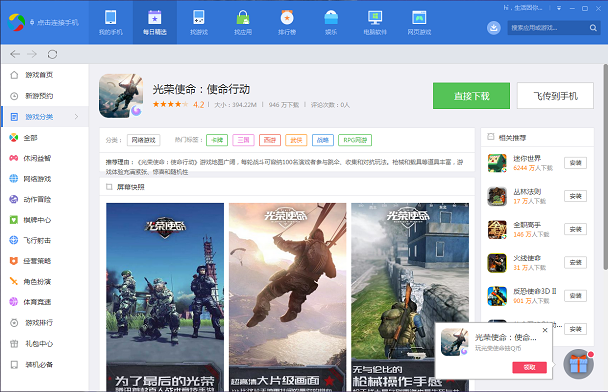Click the orange 武侠 tag
This screenshot has height=392, width=608.
tap(296, 140)
